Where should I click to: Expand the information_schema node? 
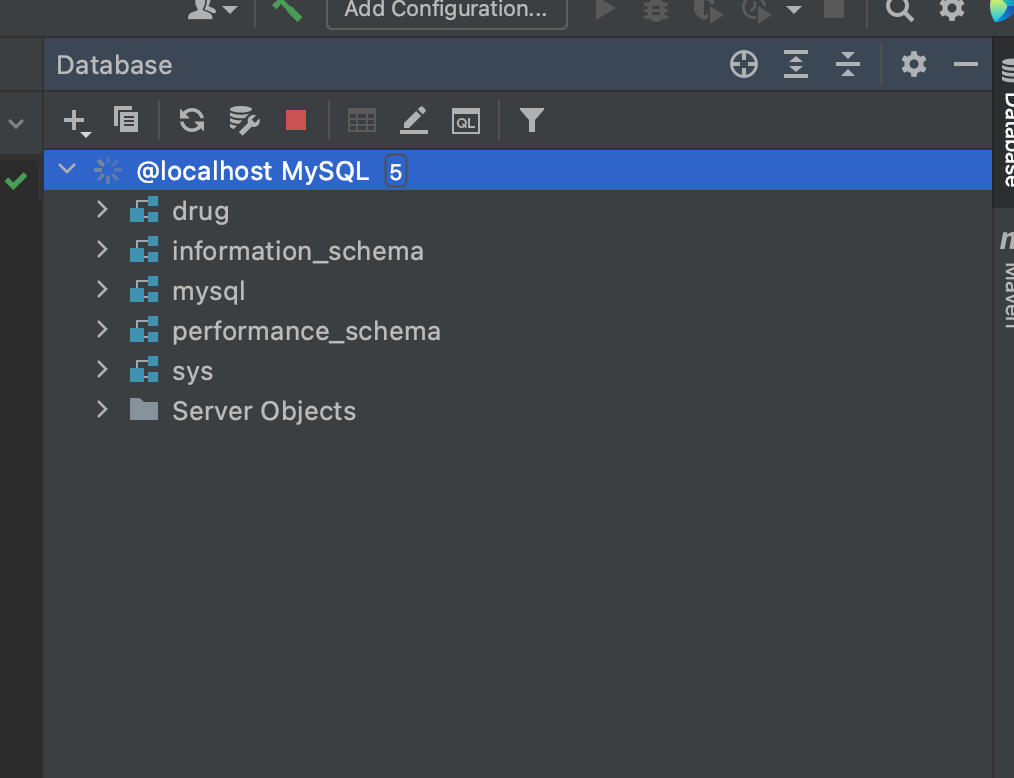click(102, 250)
